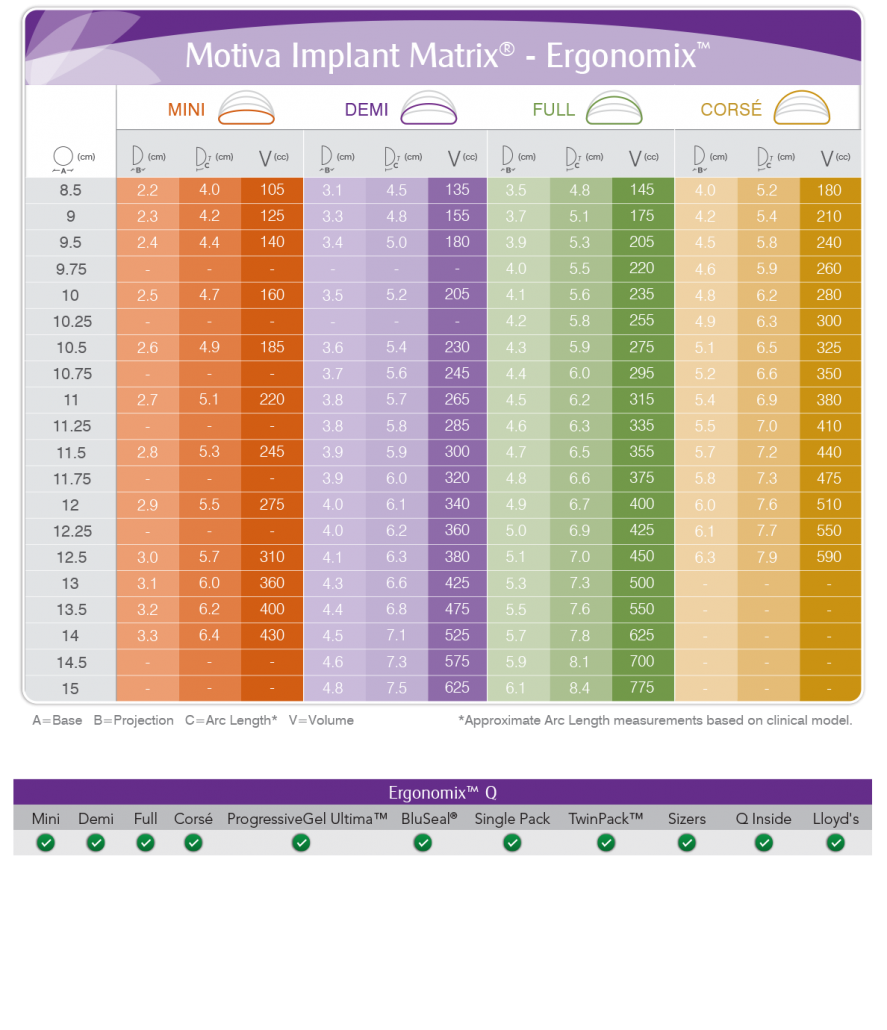Click the arc length icon under DEMI
This screenshot has height=1030, width=887.
point(391,158)
